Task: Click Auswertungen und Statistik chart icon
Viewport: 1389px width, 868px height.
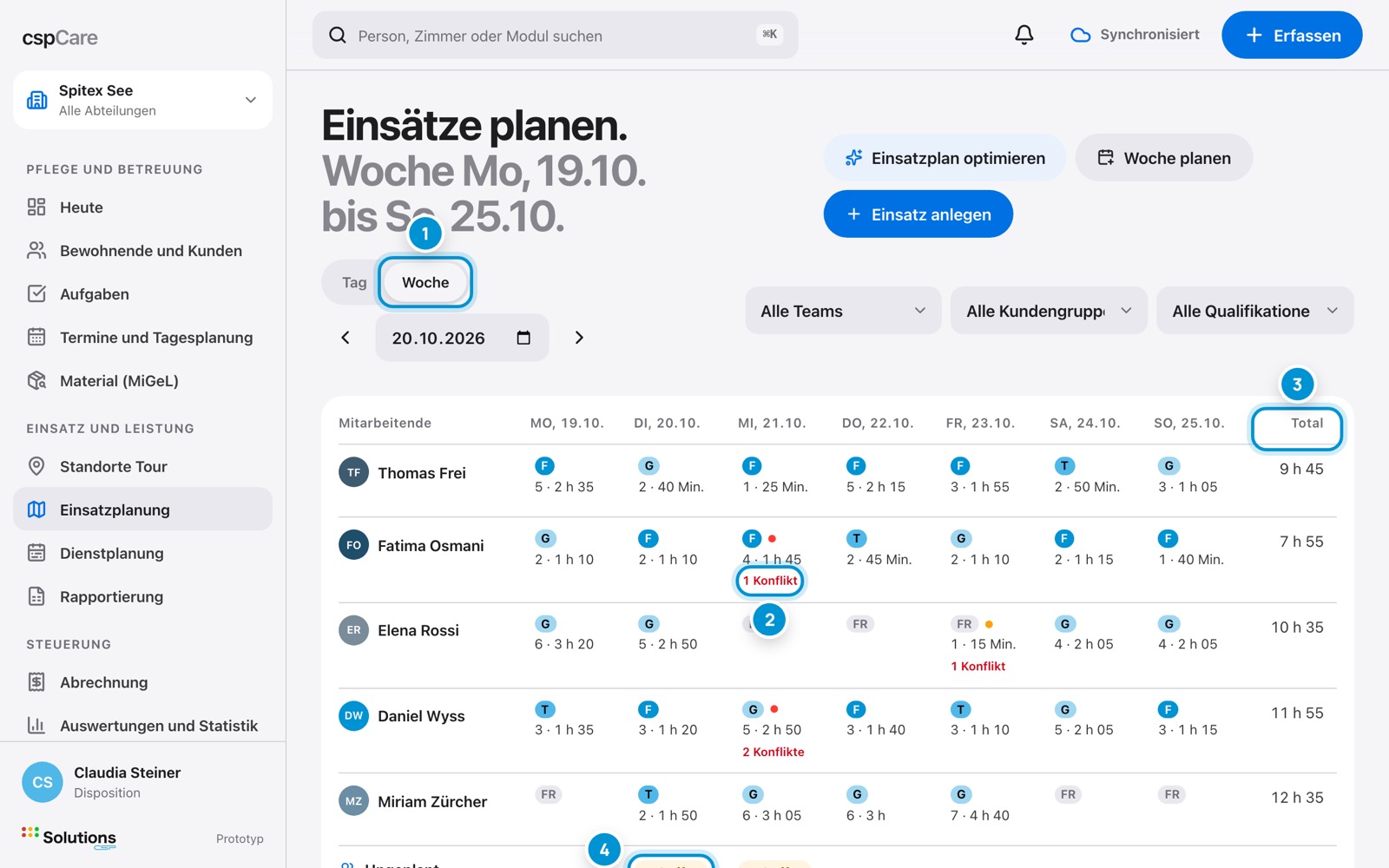Action: pos(36,725)
